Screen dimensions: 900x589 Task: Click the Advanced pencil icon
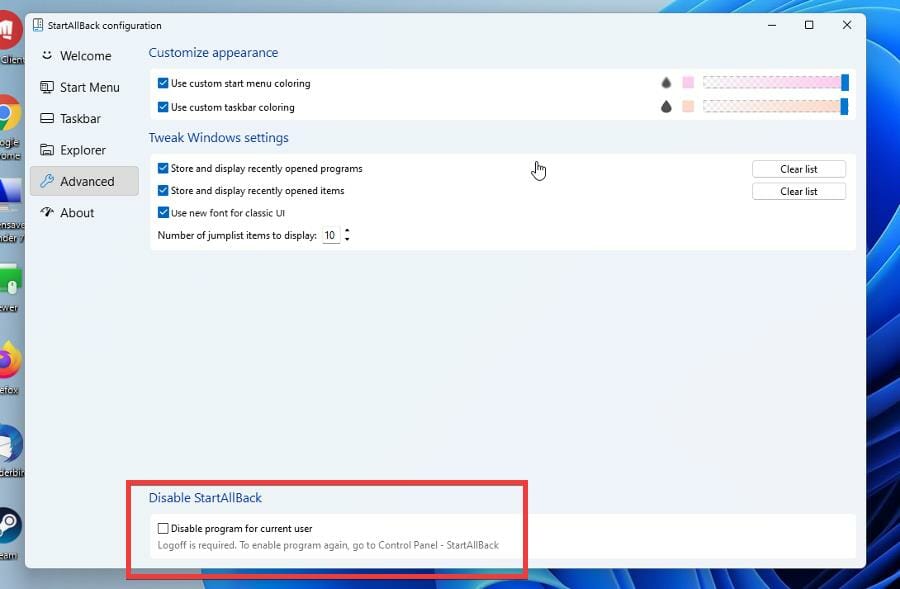[46, 181]
